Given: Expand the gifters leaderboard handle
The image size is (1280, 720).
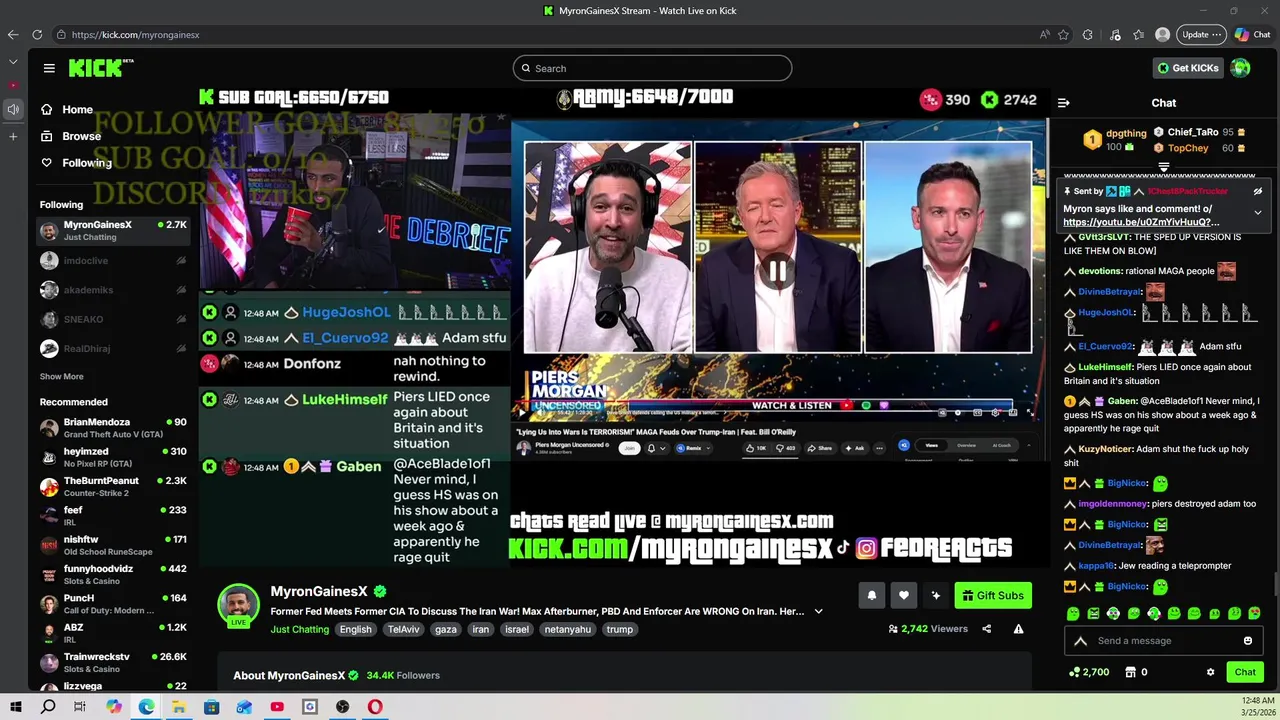Looking at the screenshot, I should tap(1163, 167).
